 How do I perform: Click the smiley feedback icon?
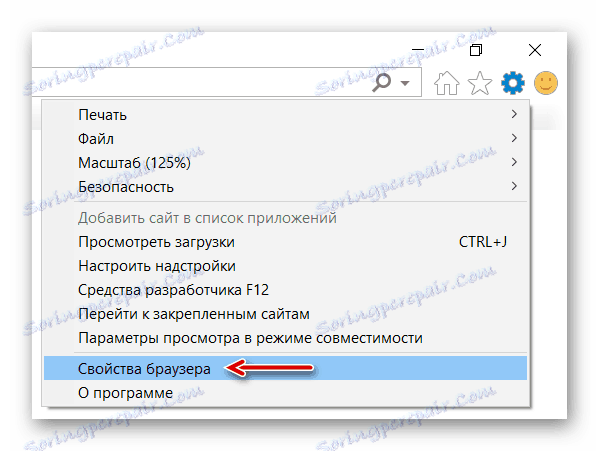[x=546, y=83]
